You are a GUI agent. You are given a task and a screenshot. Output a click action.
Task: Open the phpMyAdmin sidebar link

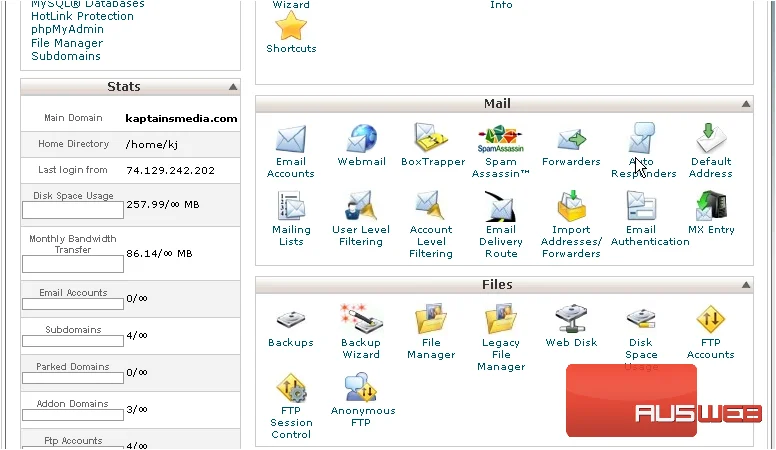(x=67, y=30)
